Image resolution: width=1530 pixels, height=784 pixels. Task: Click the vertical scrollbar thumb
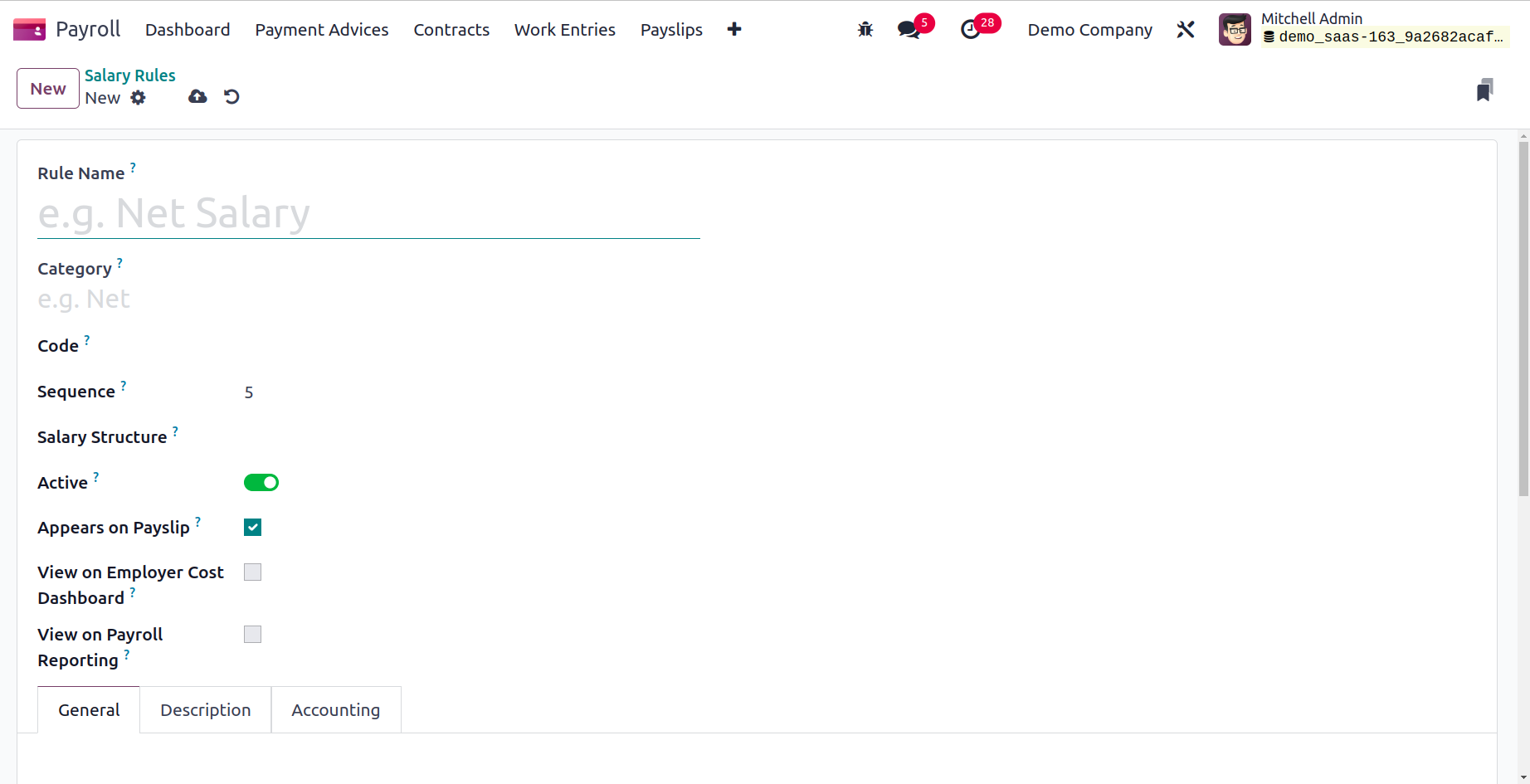pyautogui.click(x=1523, y=319)
